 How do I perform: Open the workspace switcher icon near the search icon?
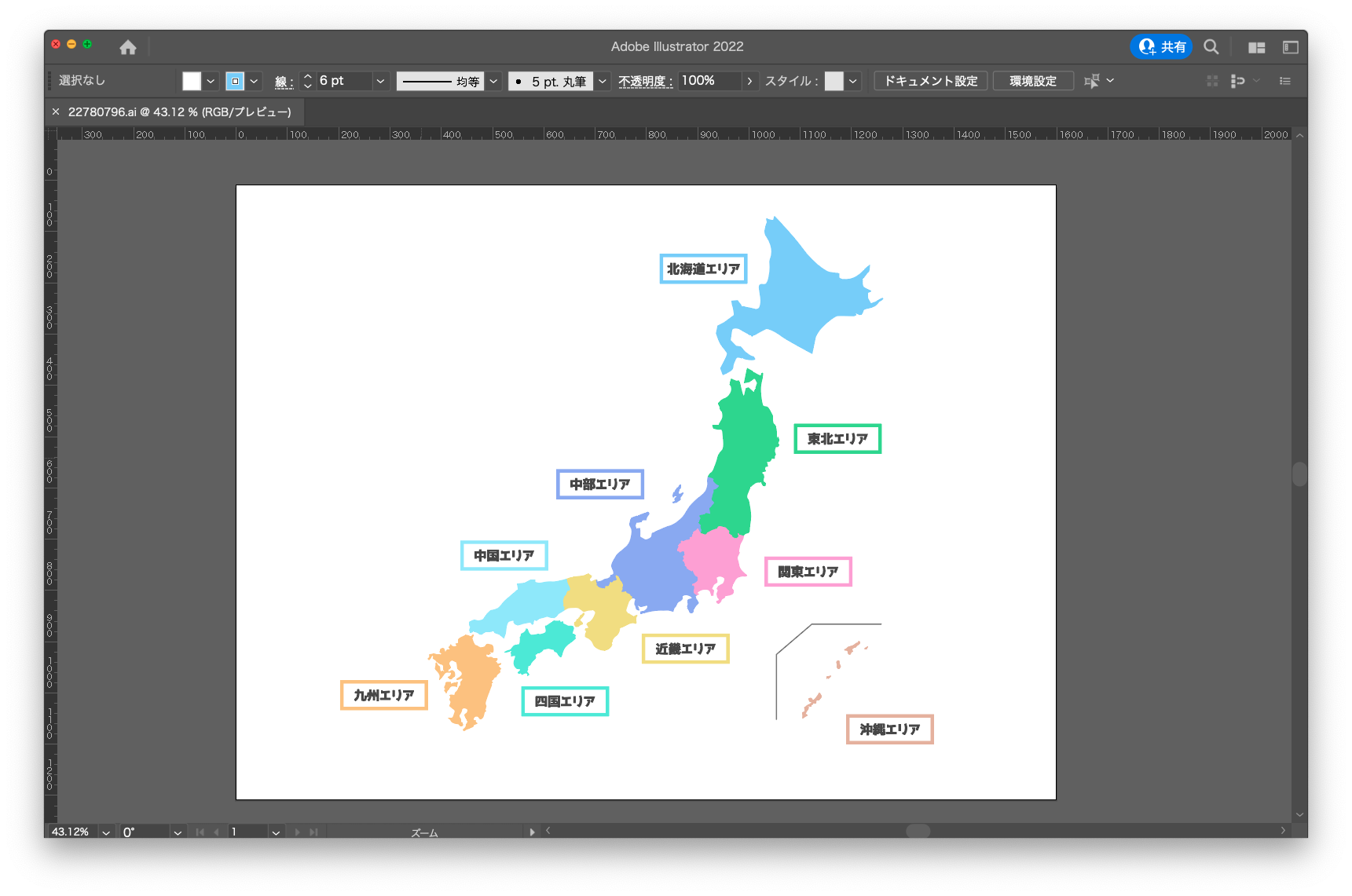1255,46
